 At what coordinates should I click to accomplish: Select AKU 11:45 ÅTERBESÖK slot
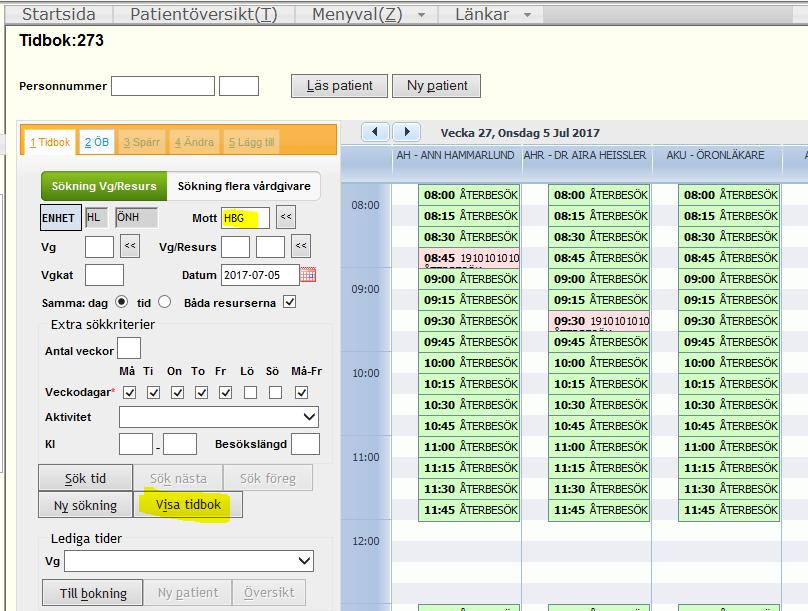point(729,510)
